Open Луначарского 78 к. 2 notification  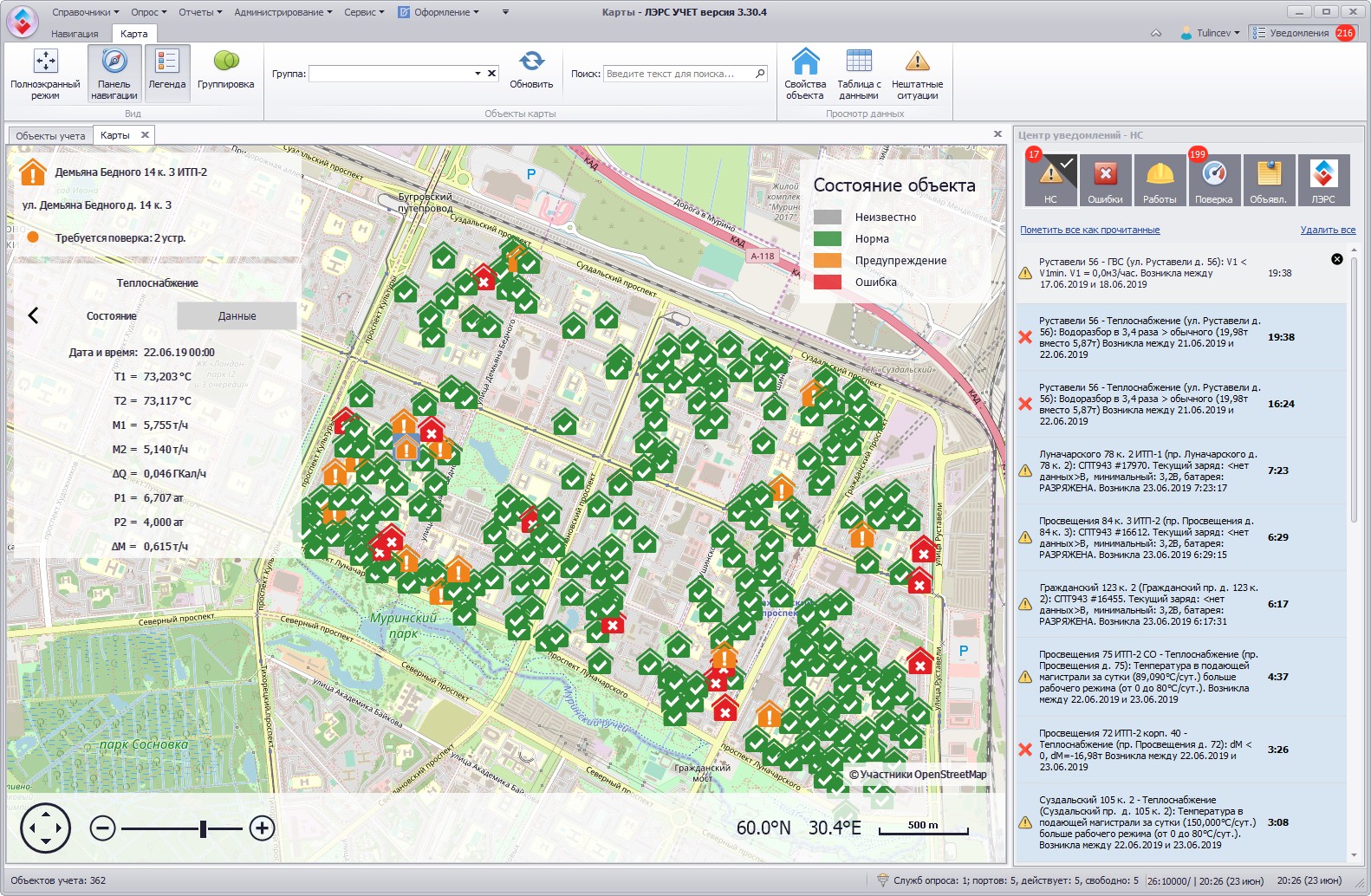(1181, 471)
